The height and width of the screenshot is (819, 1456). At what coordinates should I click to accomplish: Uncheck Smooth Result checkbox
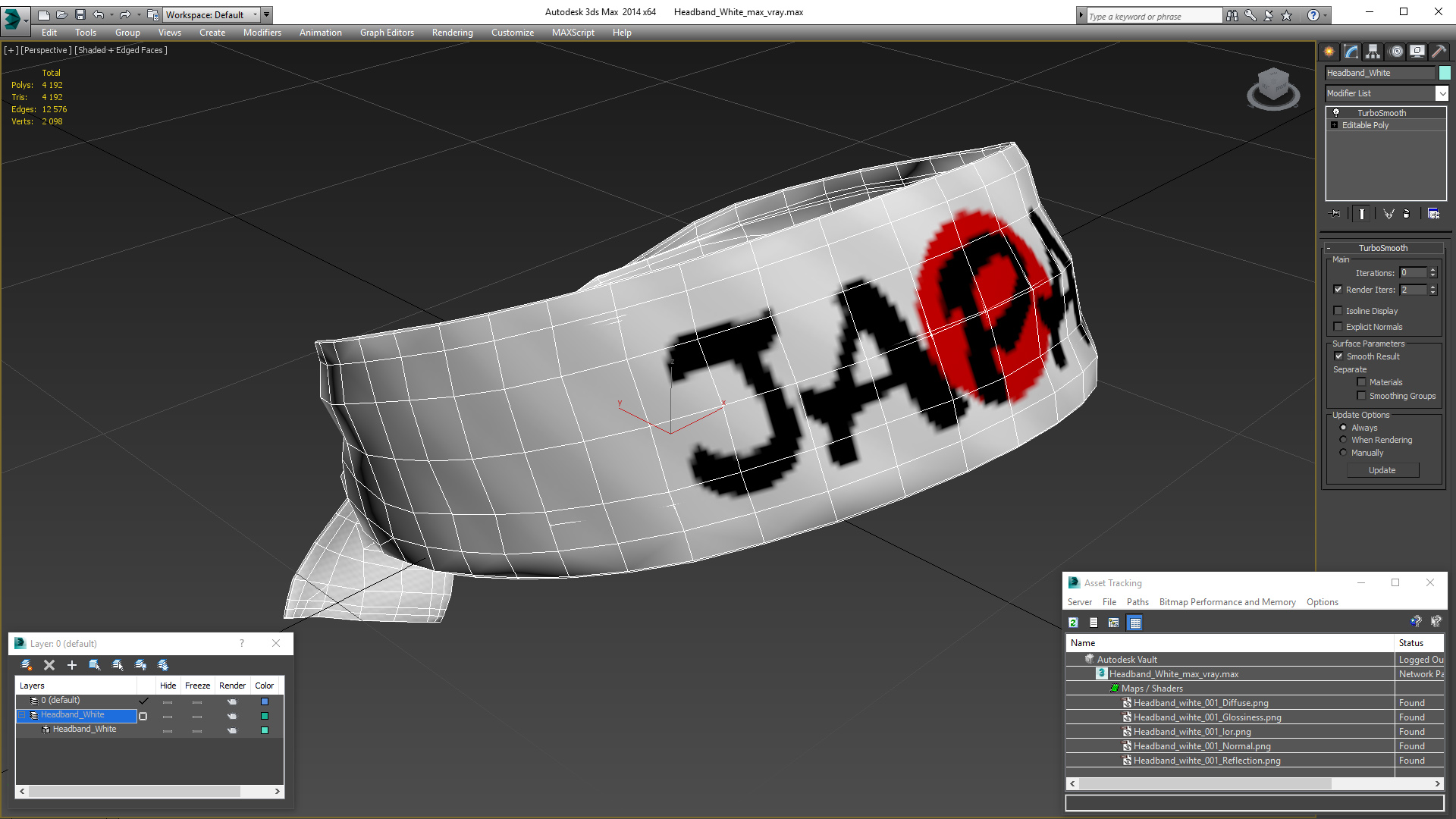(1338, 356)
